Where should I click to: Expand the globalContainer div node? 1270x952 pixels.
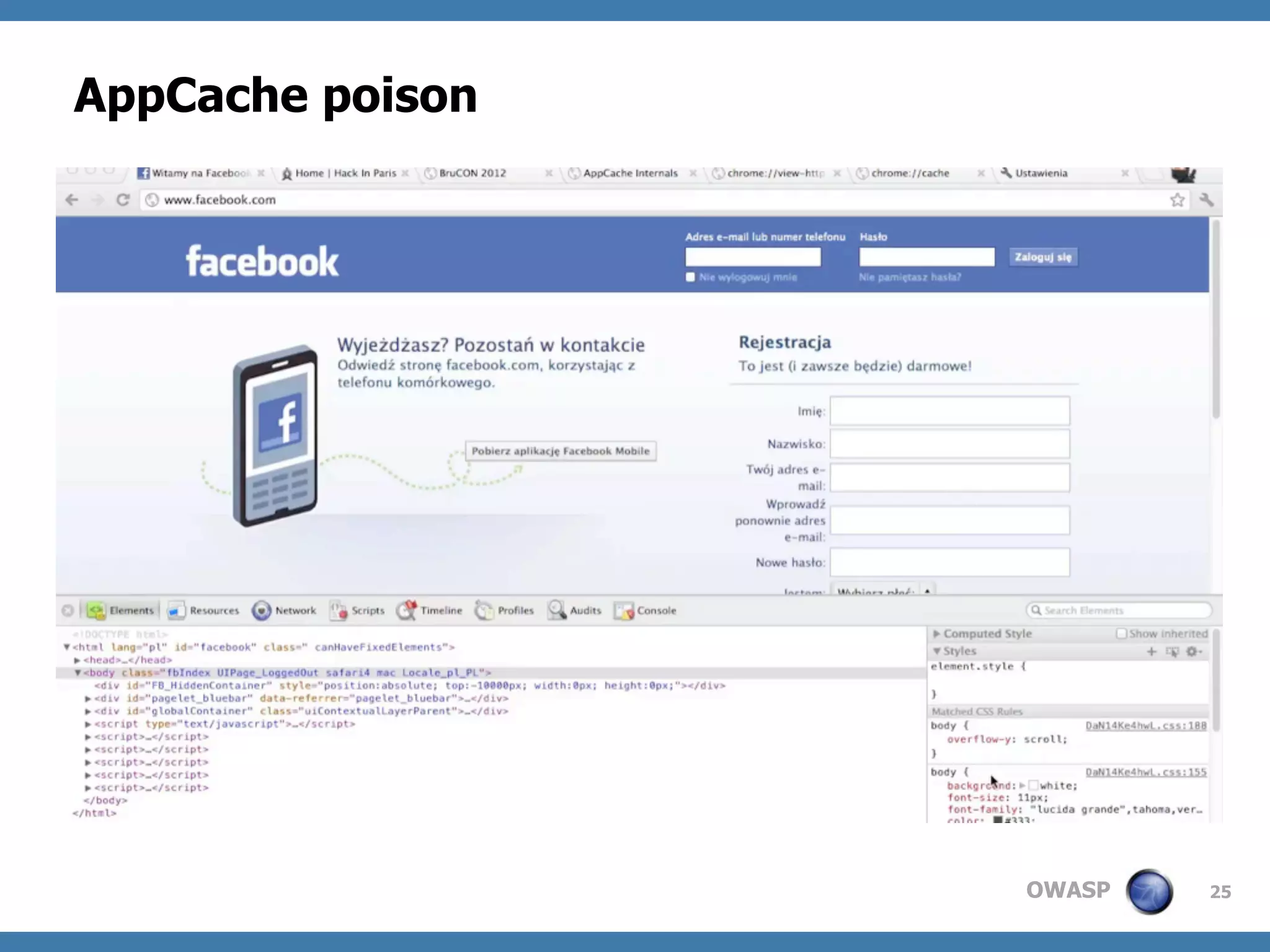(88, 712)
